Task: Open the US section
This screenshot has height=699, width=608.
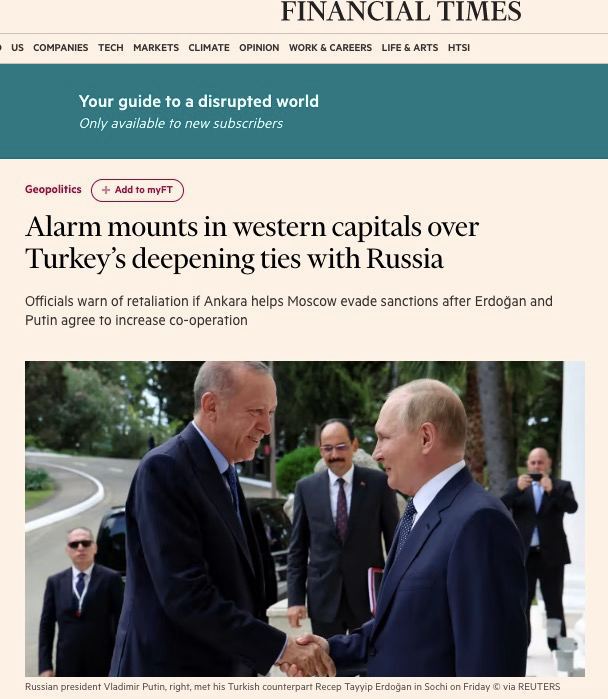Action: click(17, 48)
